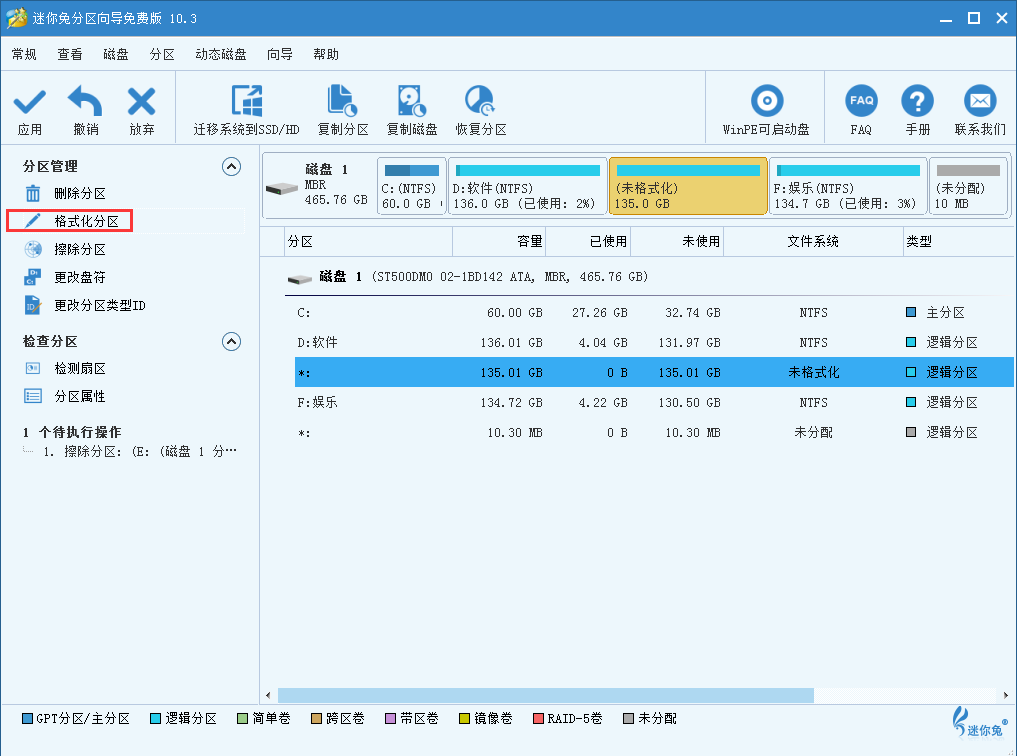This screenshot has height=756, width=1017.
Task: Sort by the 分区 column header
Action: pyautogui.click(x=368, y=241)
